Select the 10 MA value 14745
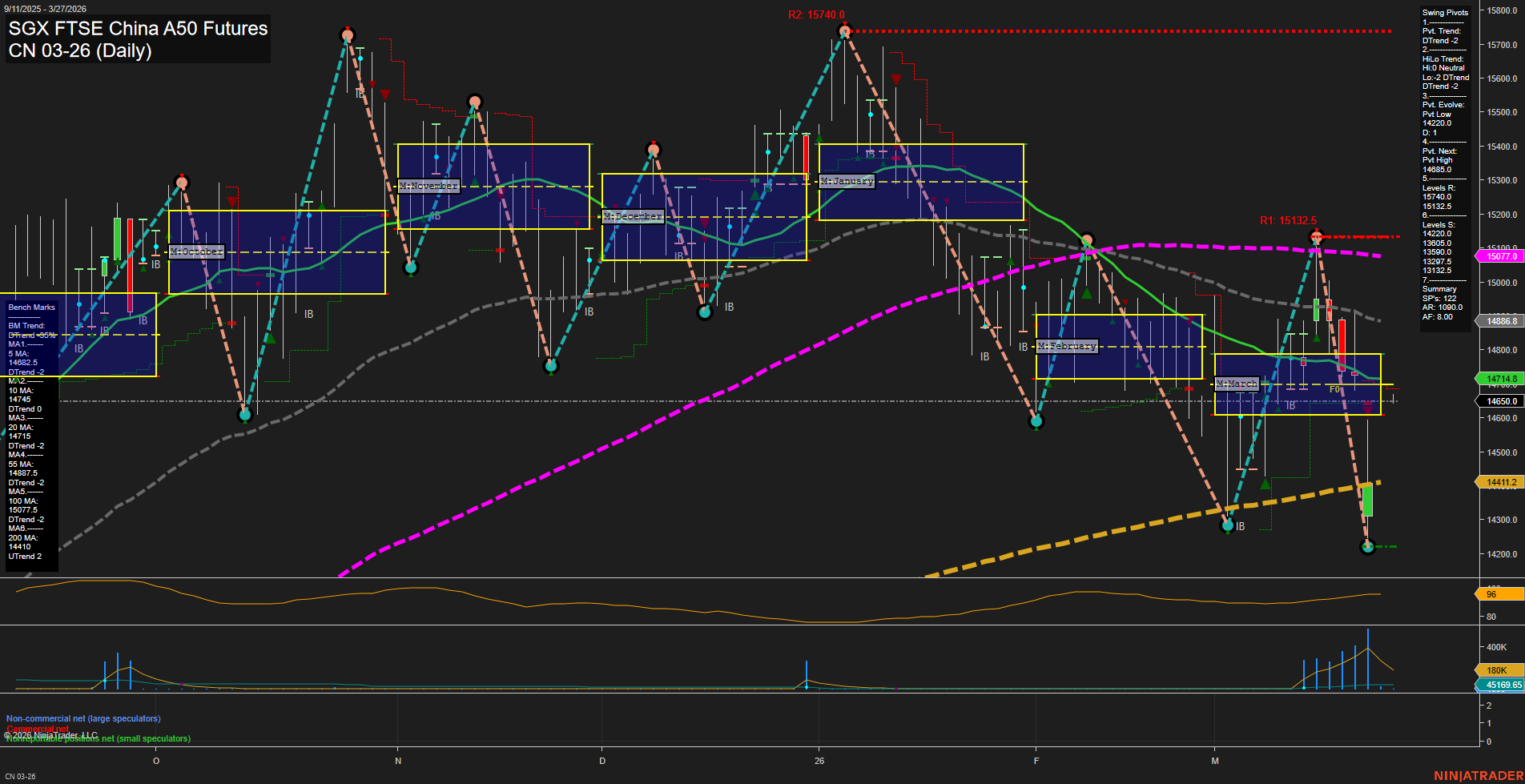This screenshot has width=1525, height=784. point(20,400)
